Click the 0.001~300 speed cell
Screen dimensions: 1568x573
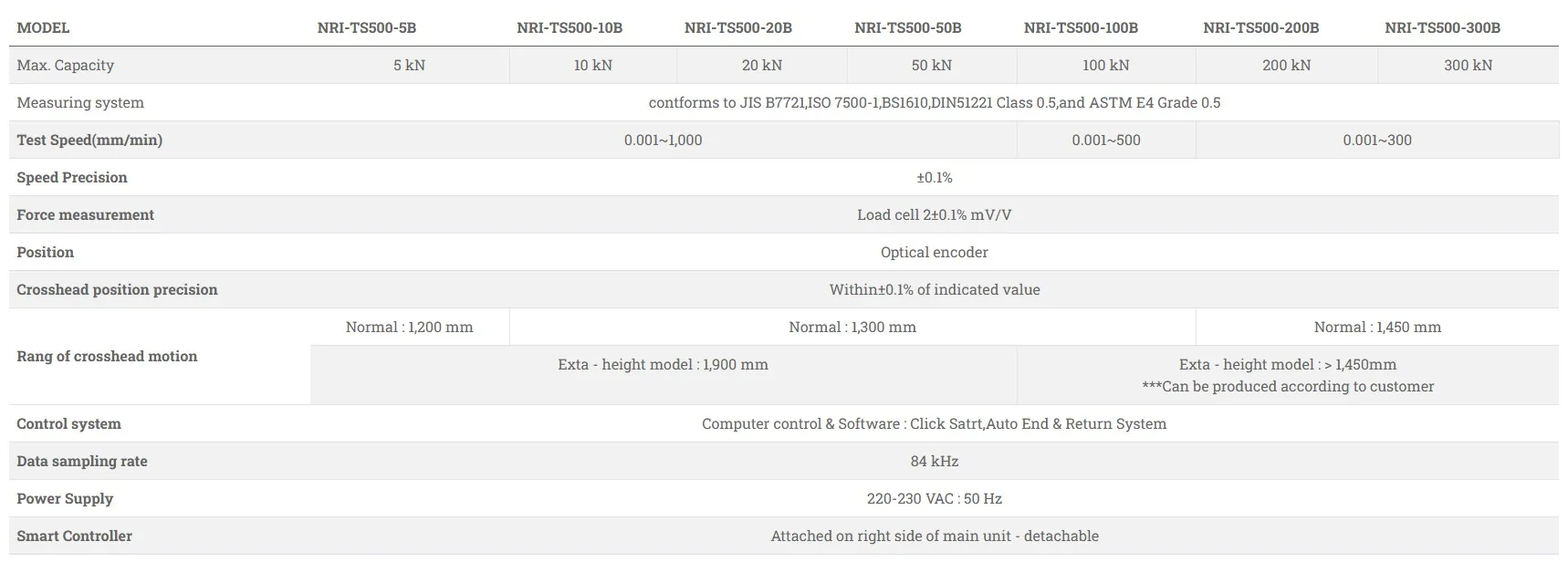click(x=1376, y=140)
